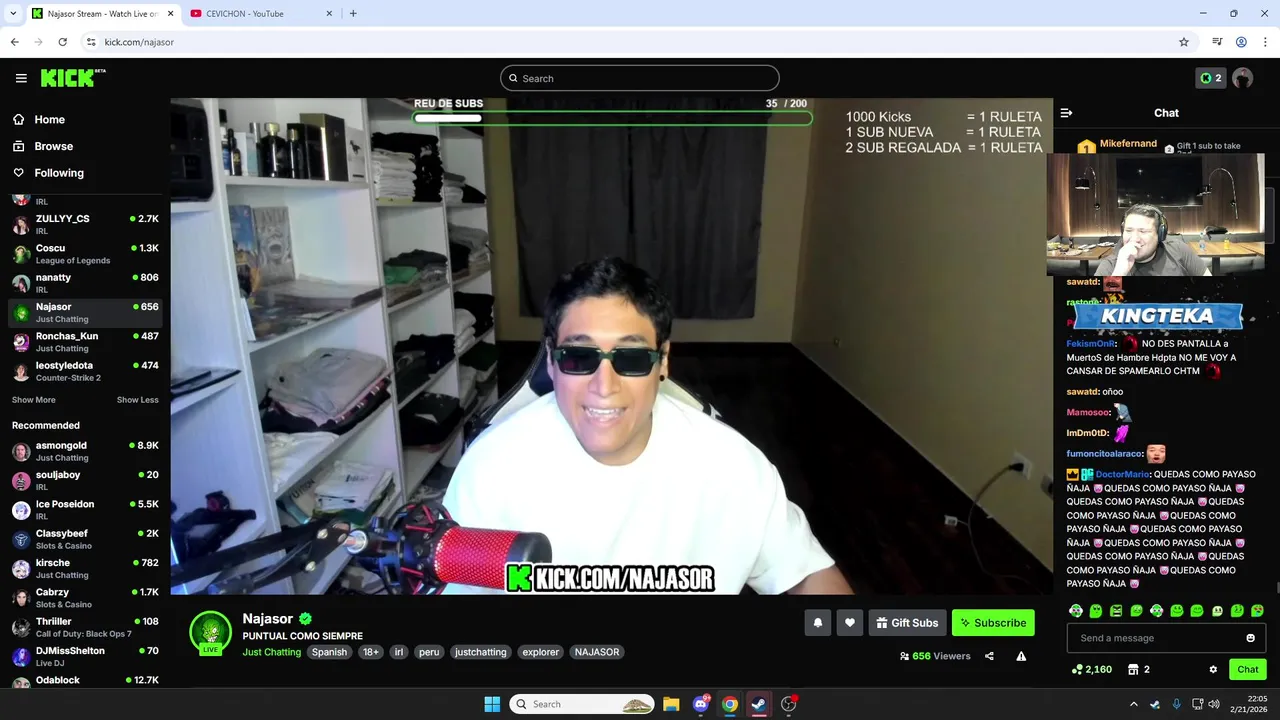
Task: Select Najasor channel in sidebar
Action: 85,312
